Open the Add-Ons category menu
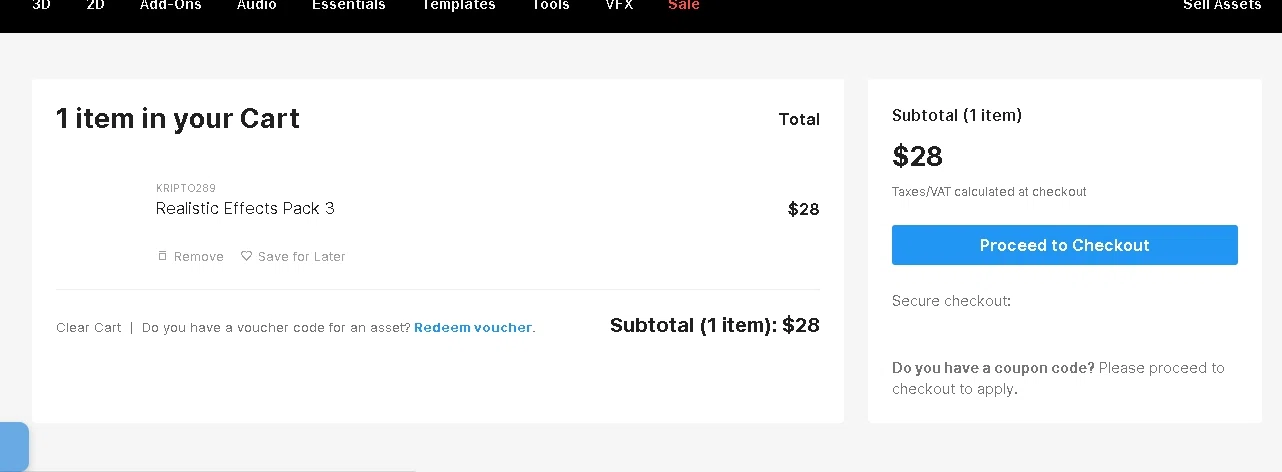 [x=170, y=6]
